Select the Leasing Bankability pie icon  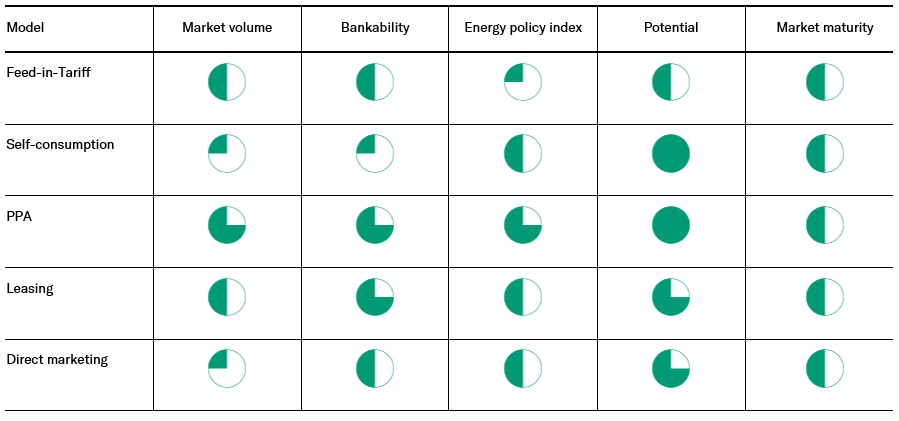(x=375, y=298)
